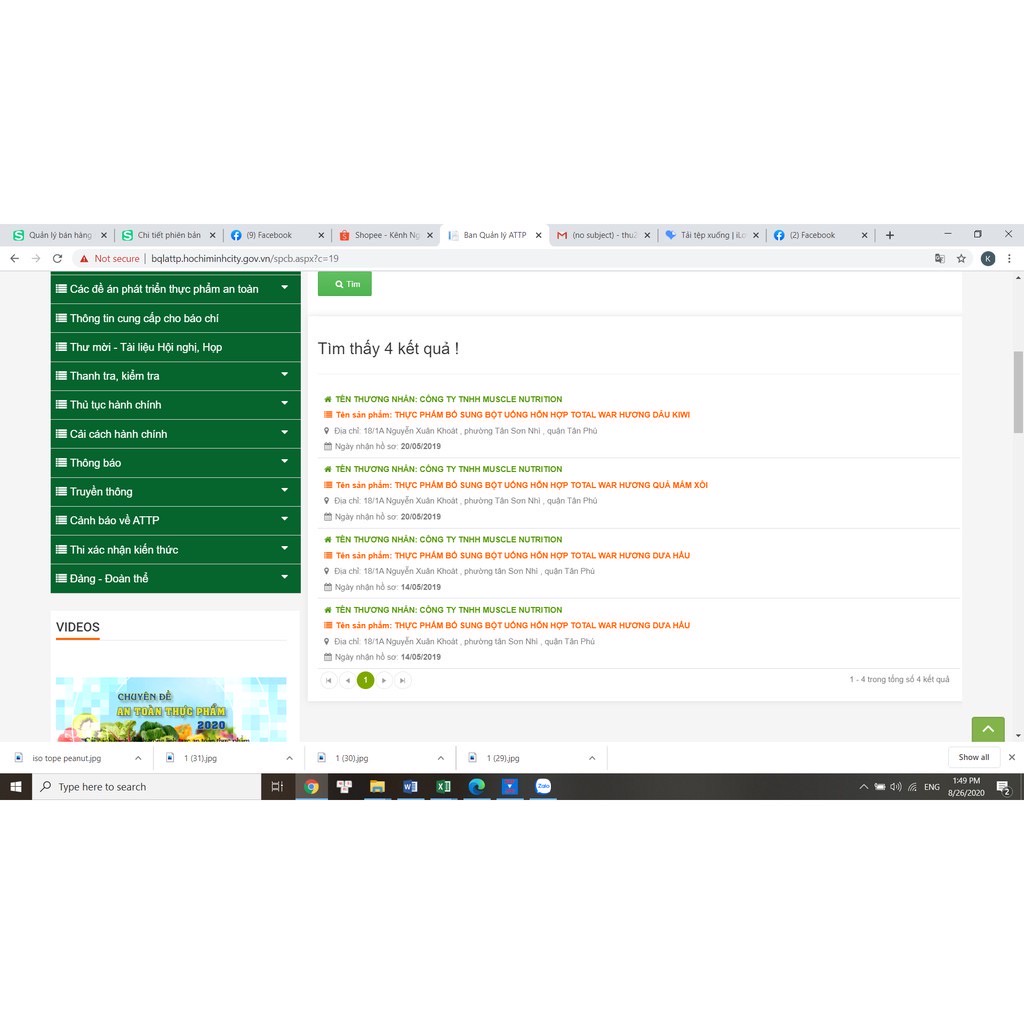Switch to the '(no subject)' Gmail tab
The height and width of the screenshot is (1024, 1024).
click(603, 235)
